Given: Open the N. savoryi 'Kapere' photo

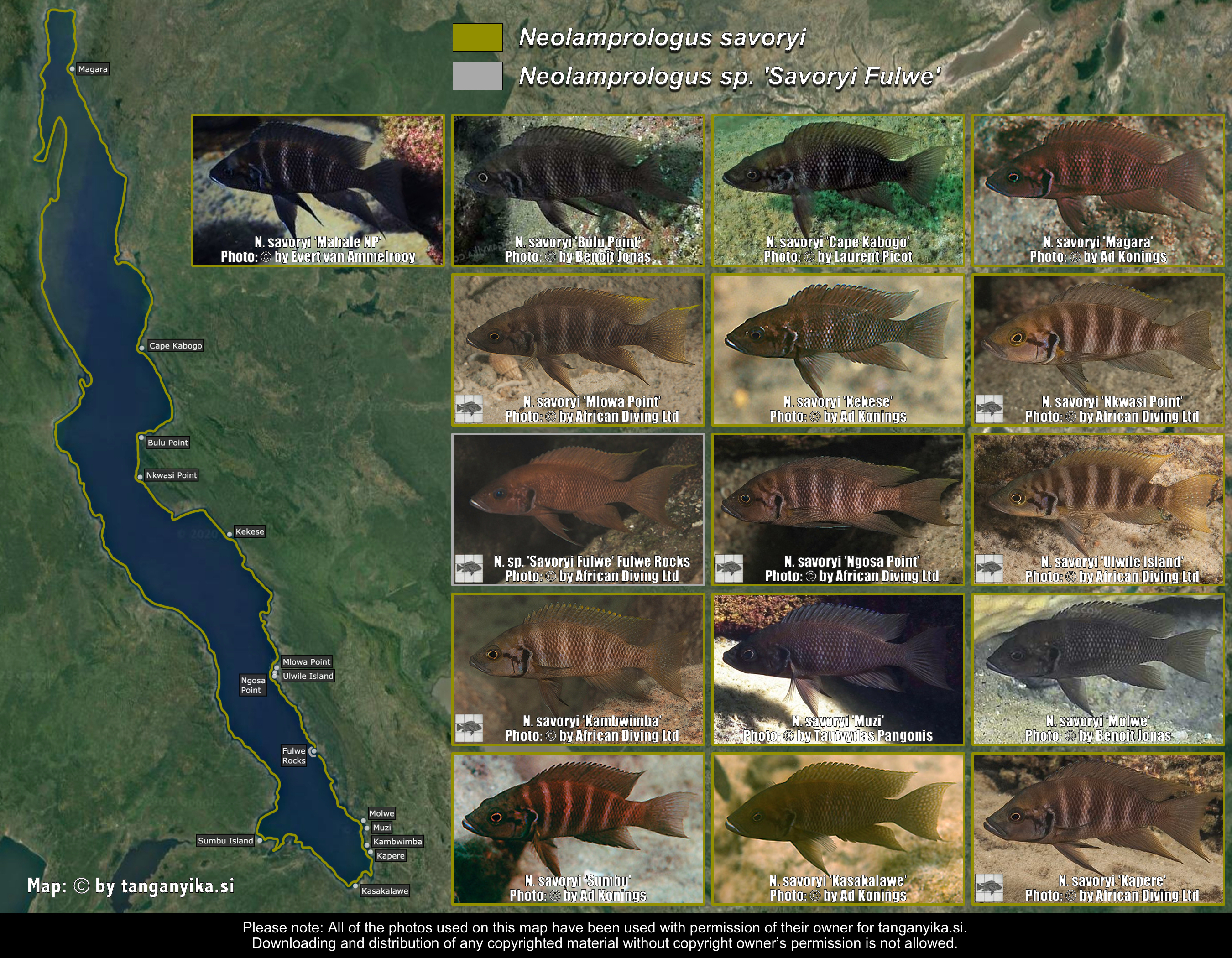Looking at the screenshot, I should [x=1098, y=829].
